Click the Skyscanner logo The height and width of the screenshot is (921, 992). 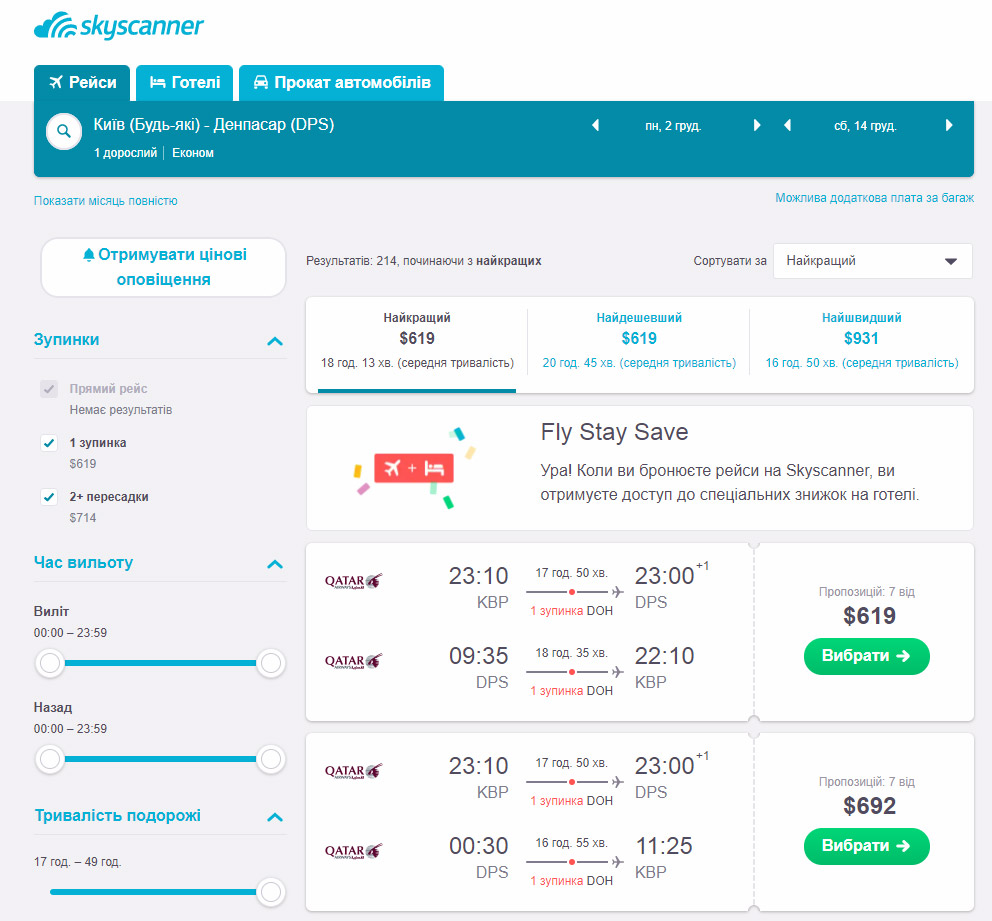click(118, 26)
